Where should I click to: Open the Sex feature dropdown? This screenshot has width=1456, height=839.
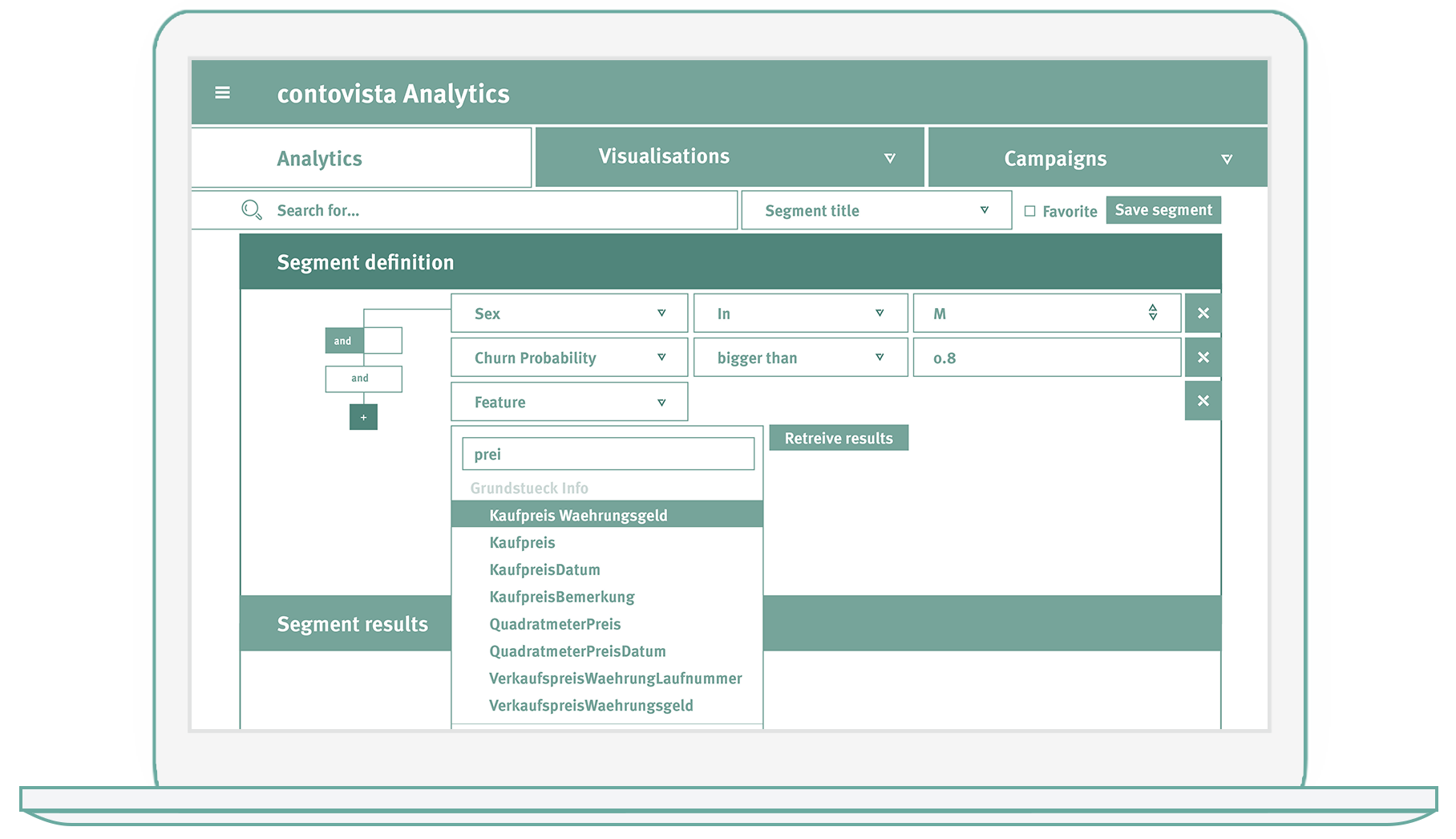point(569,313)
